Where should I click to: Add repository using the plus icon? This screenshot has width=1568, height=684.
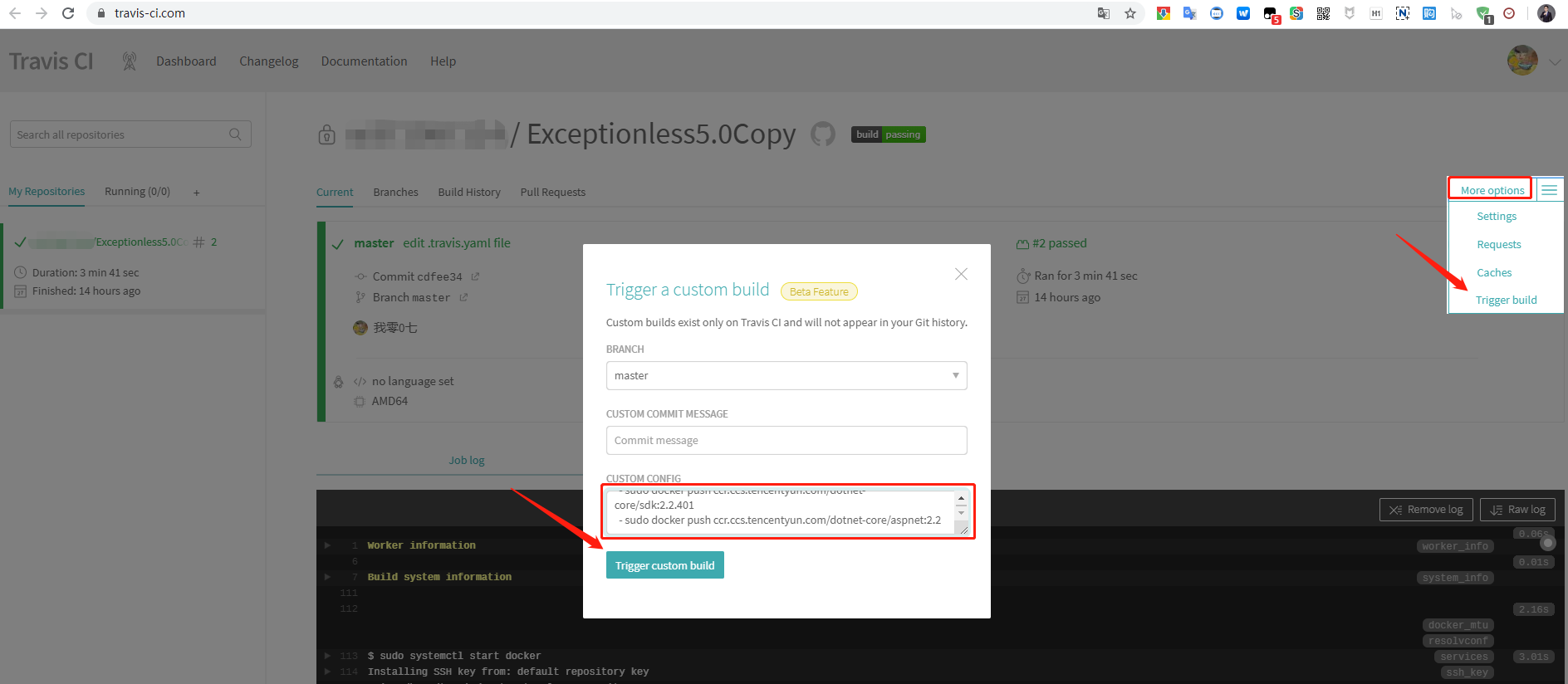click(x=197, y=193)
